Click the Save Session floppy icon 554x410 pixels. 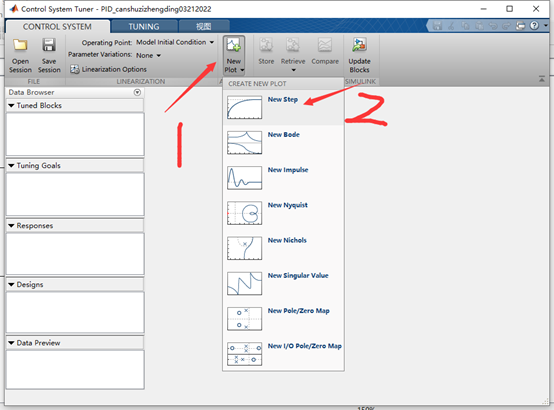tap(49, 45)
